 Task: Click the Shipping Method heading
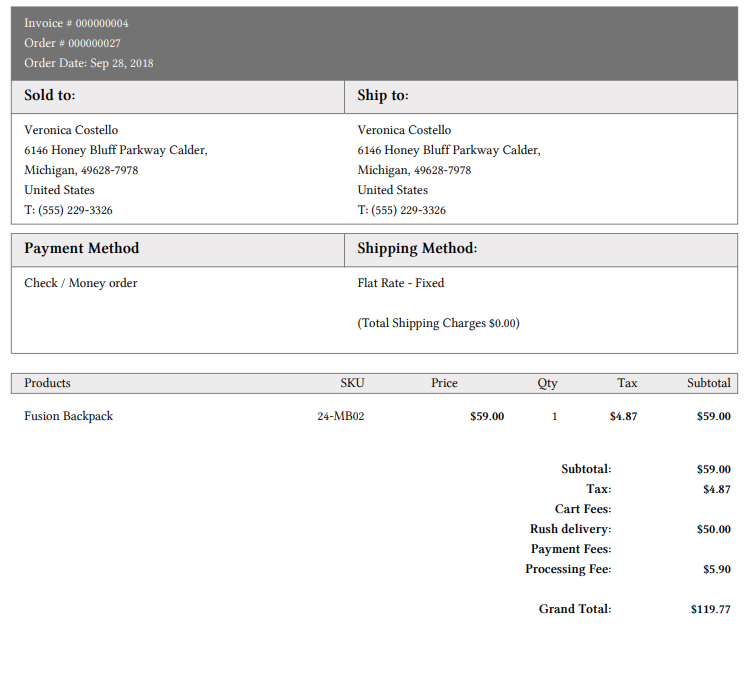coord(417,248)
